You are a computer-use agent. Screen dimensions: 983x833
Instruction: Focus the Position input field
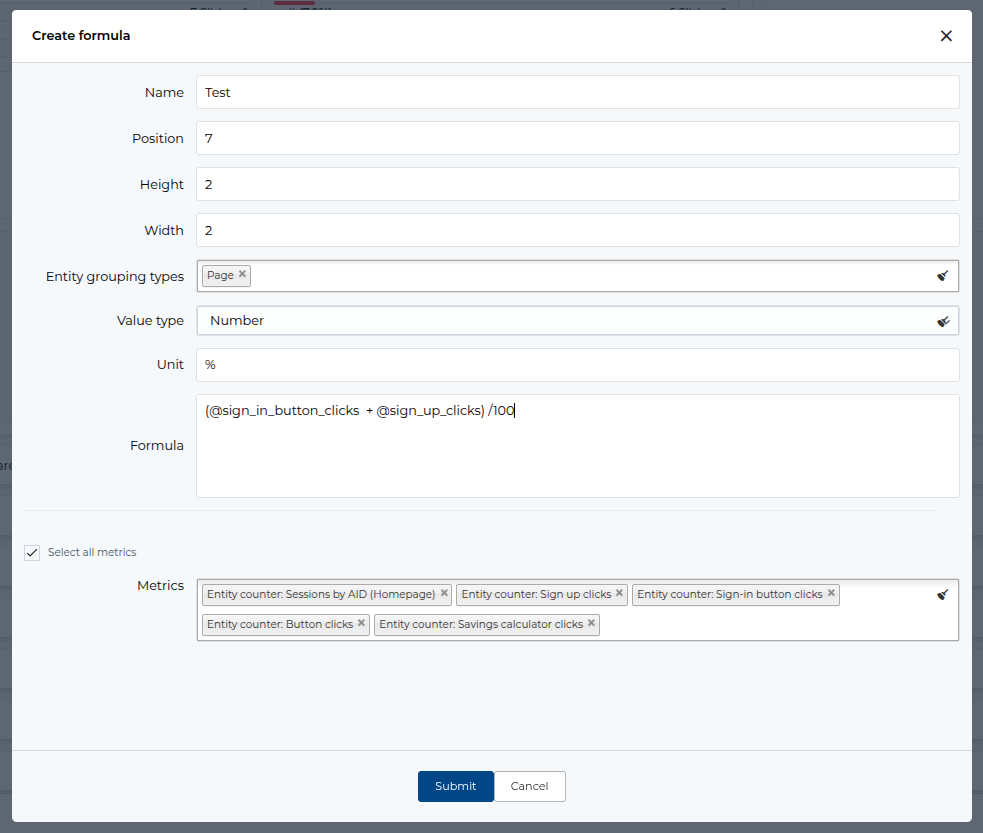pyautogui.click(x=577, y=138)
